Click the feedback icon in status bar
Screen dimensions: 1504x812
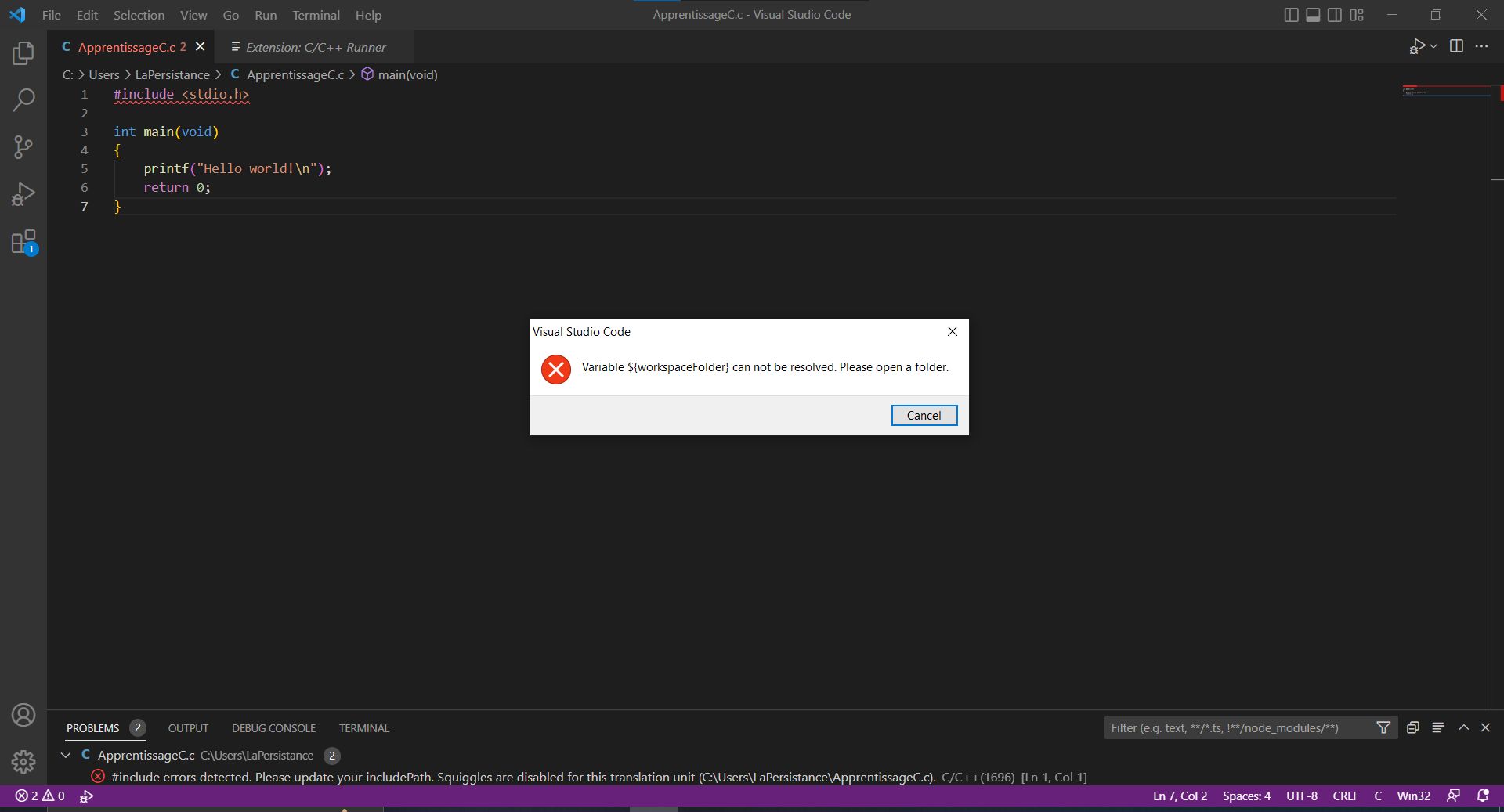pyautogui.click(x=1453, y=796)
